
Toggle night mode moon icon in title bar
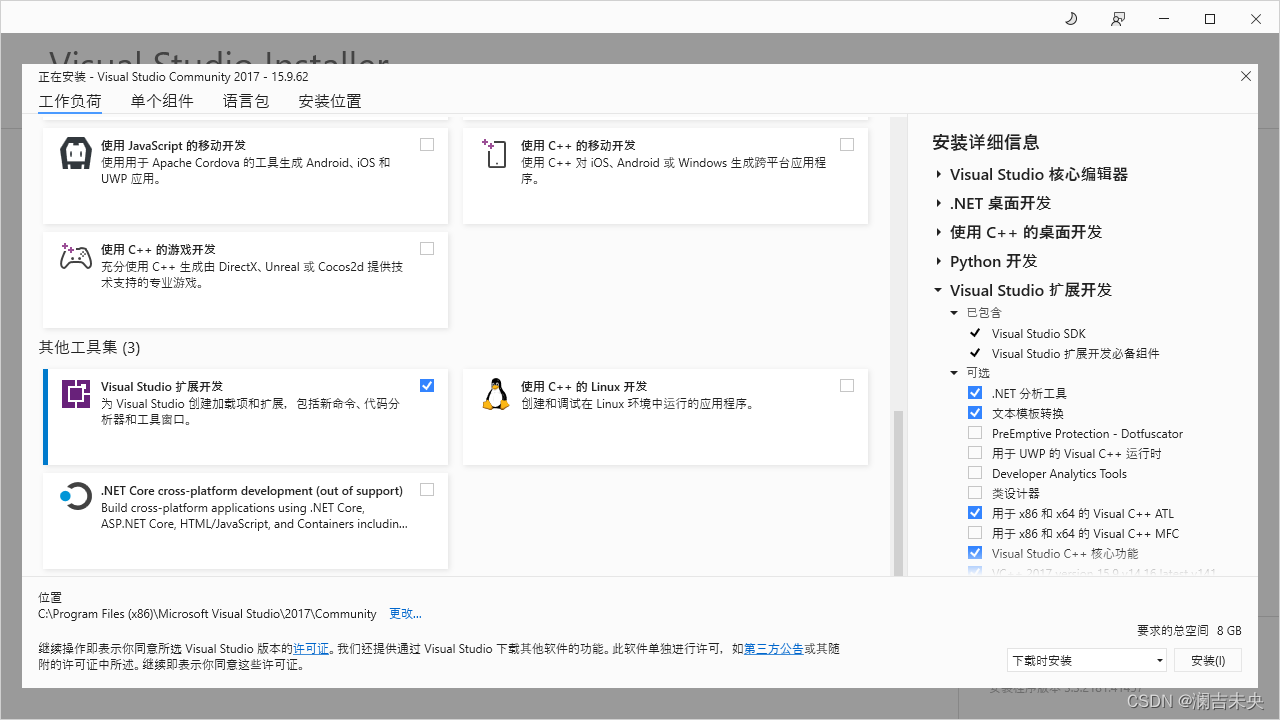pyautogui.click(x=1071, y=18)
